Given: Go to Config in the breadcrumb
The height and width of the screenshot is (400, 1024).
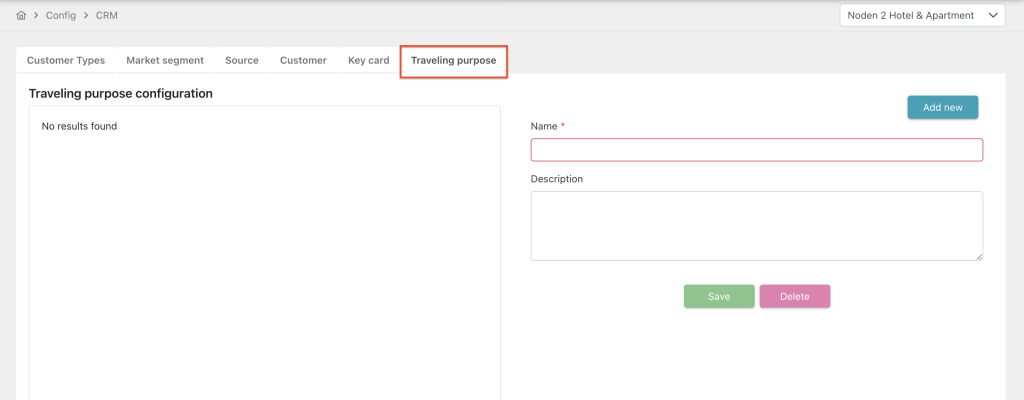Looking at the screenshot, I should click(61, 16).
